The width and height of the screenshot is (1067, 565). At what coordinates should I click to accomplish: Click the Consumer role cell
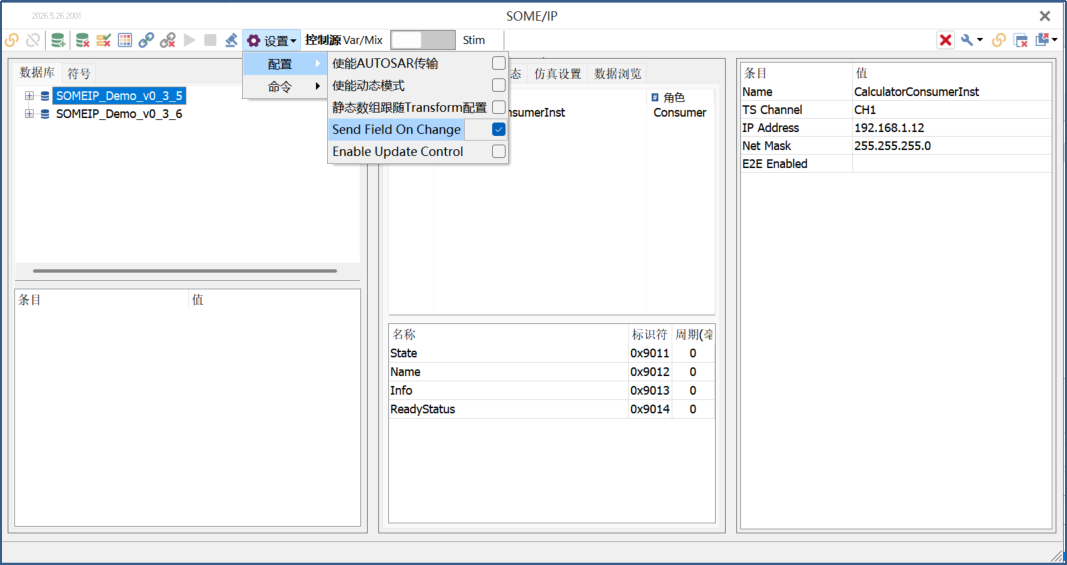[680, 113]
